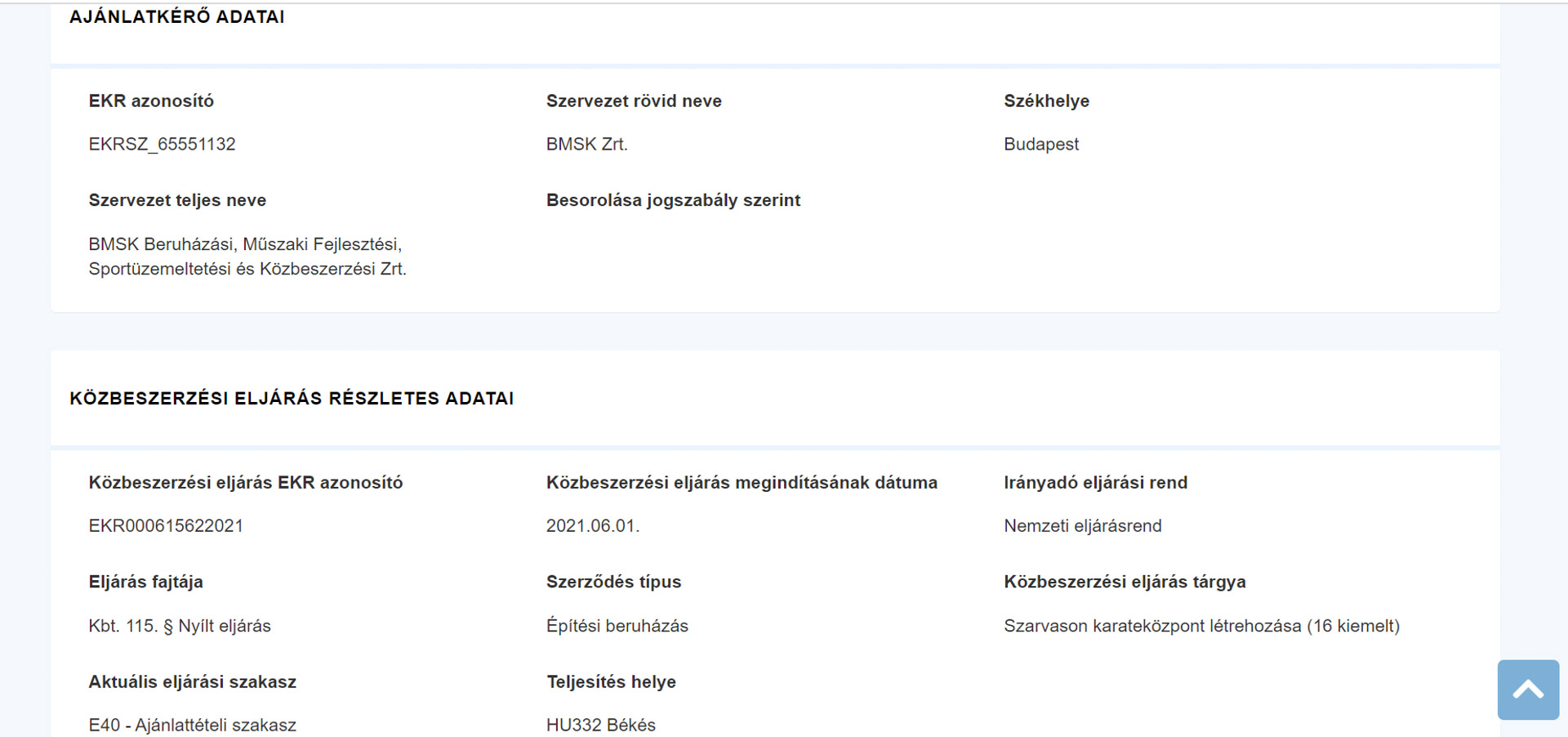1568x737 pixels.
Task: Select the EKR000615622021 procedure identifier
Action: tap(166, 526)
